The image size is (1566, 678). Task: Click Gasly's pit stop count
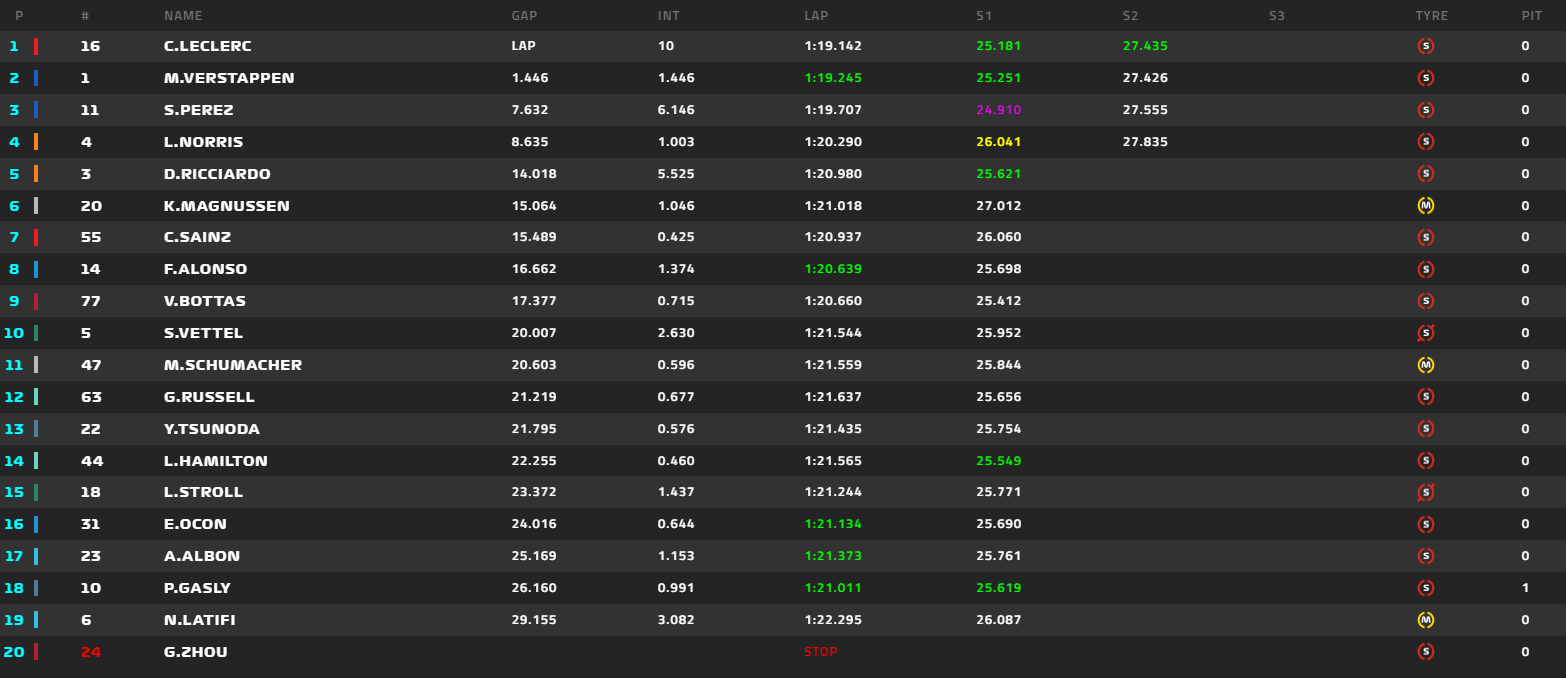[x=1525, y=588]
